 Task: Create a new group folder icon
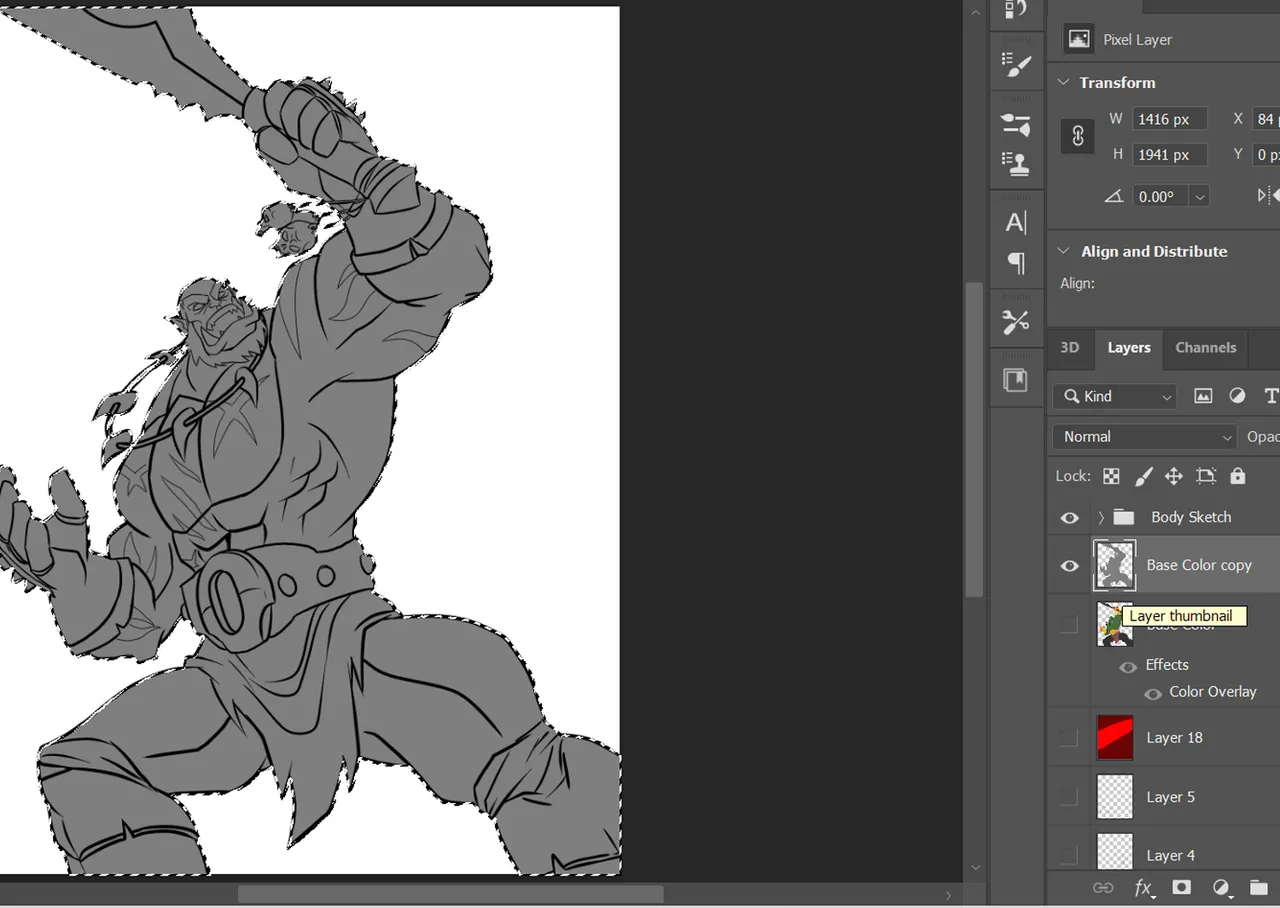(1258, 887)
